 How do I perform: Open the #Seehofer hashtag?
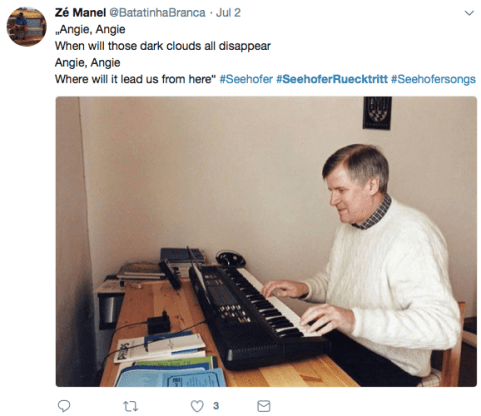click(246, 79)
